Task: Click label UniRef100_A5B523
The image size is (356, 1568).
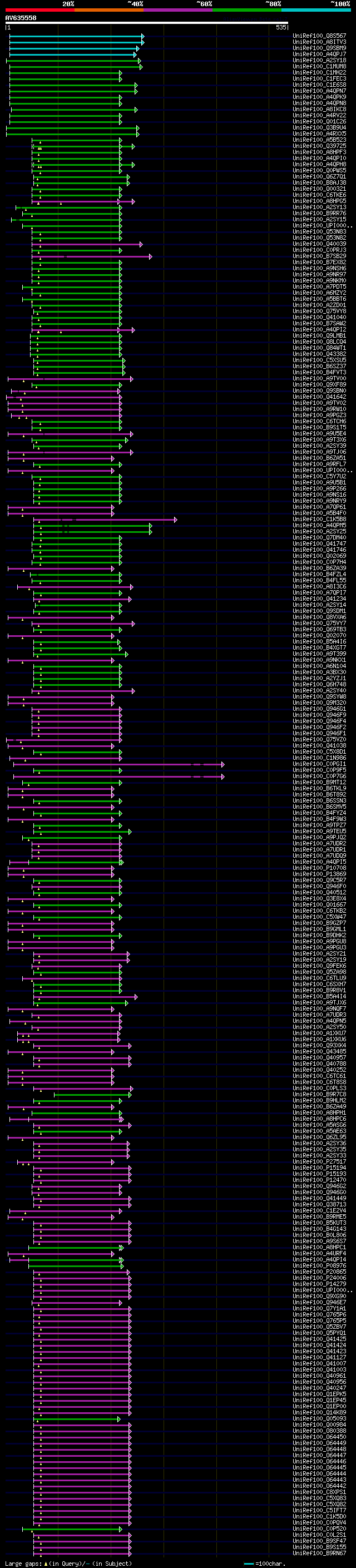Action: point(319,140)
